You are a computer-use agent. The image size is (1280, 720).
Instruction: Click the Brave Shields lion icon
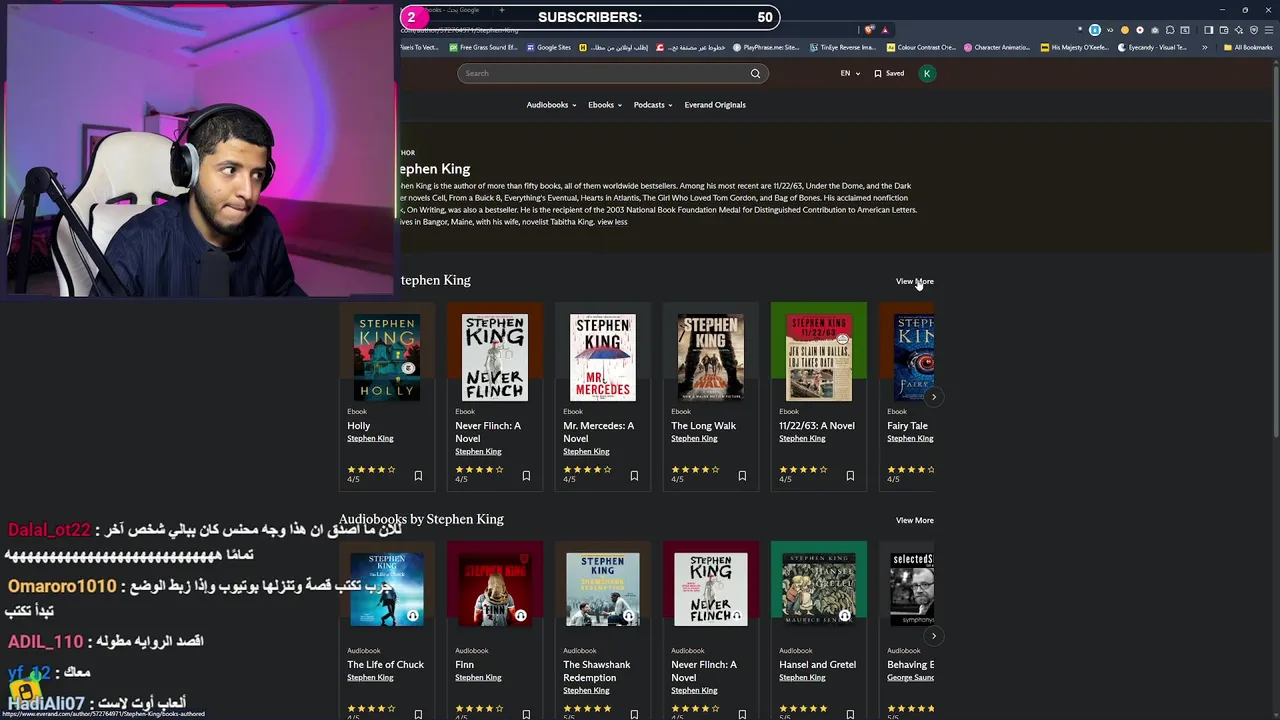pos(871,30)
